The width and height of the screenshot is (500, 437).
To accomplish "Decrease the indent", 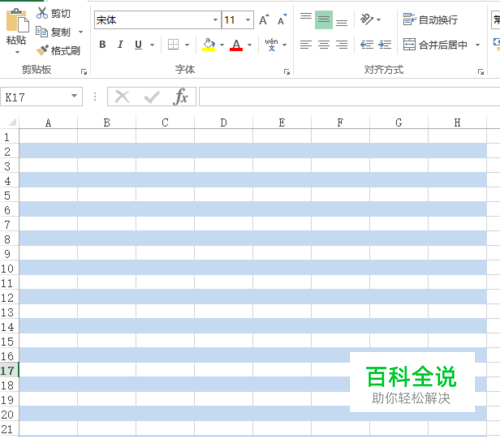I will (367, 44).
